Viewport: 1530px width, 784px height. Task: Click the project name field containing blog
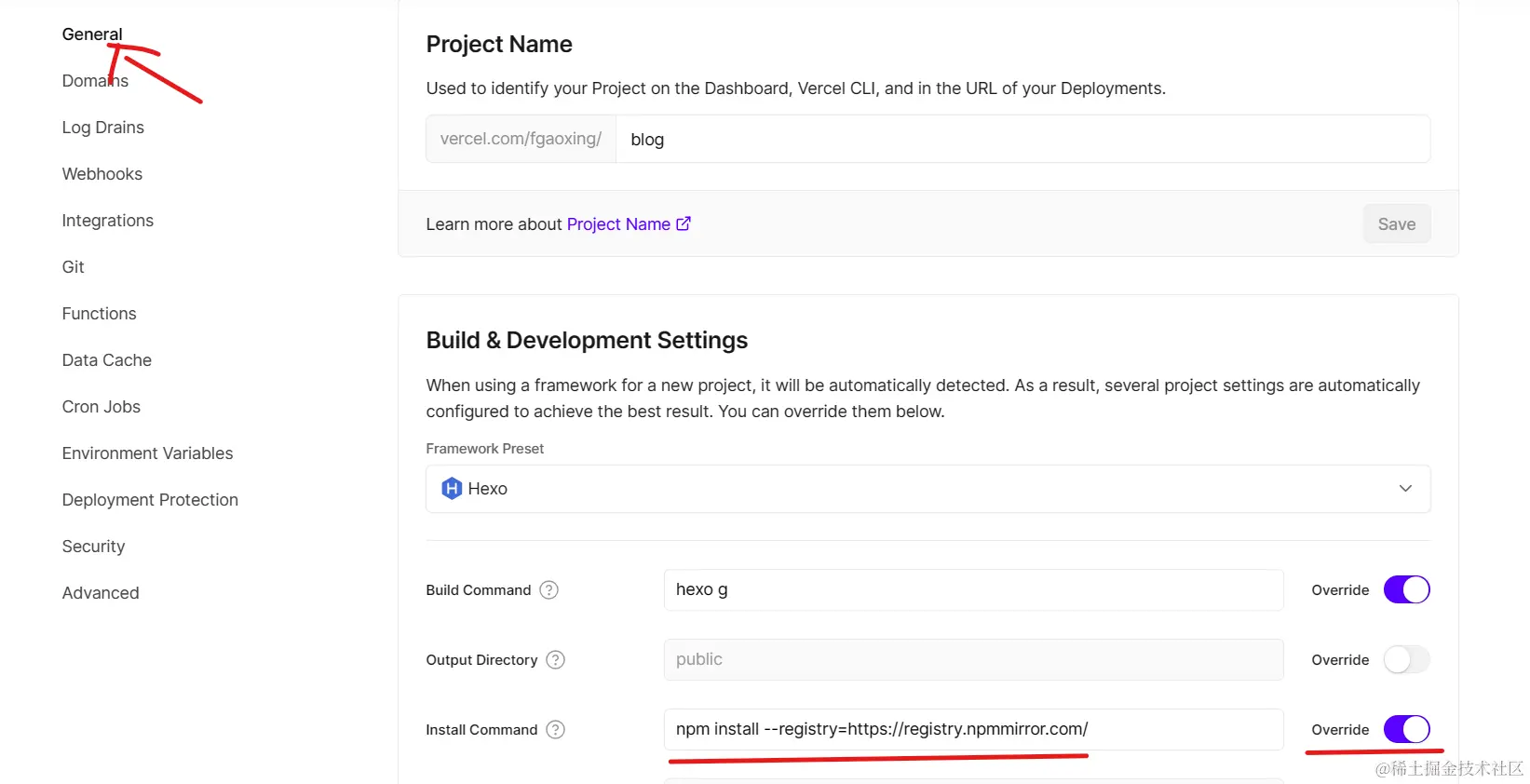click(1022, 140)
